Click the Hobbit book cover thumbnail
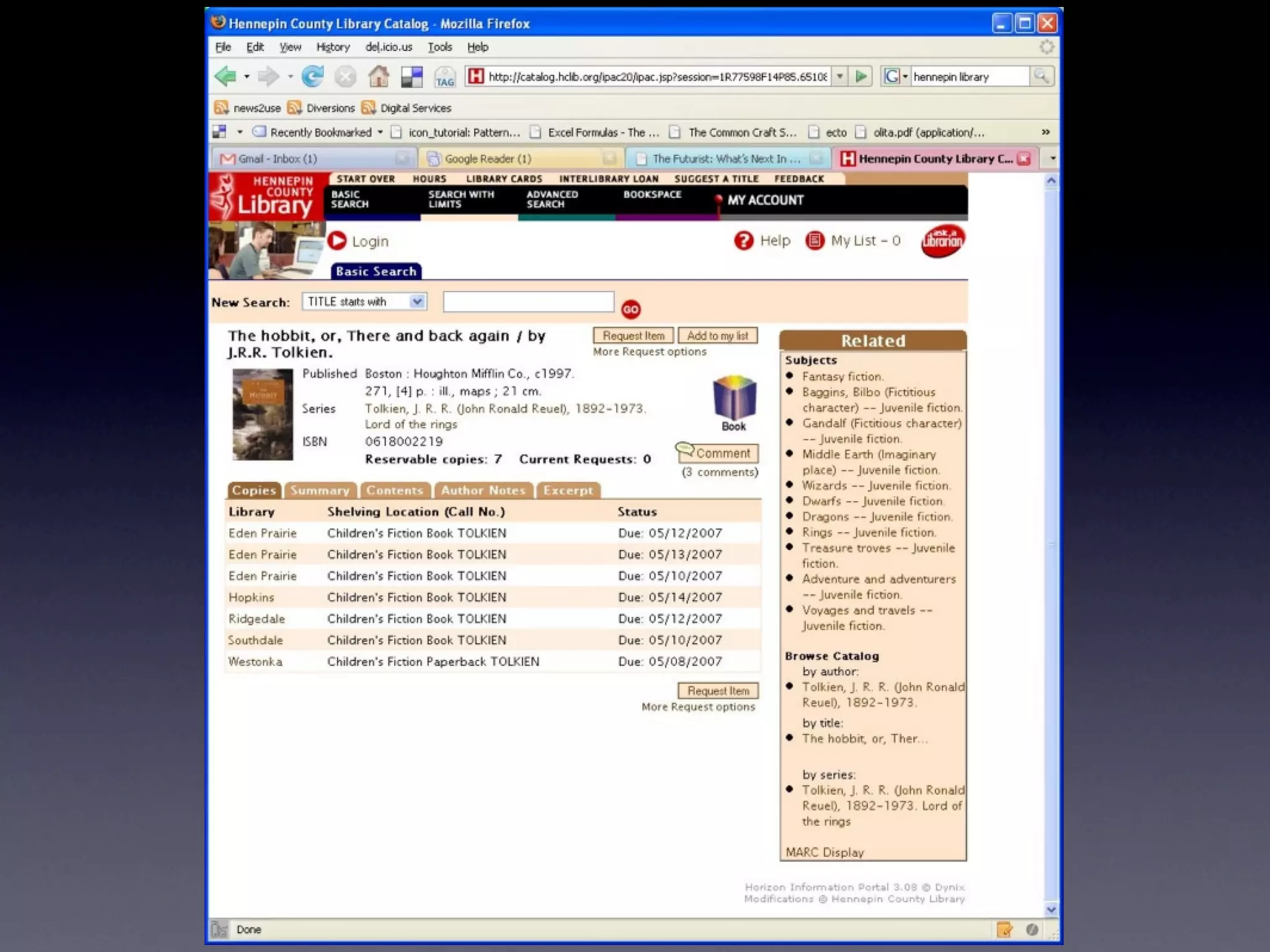The image size is (1270, 952). [x=262, y=414]
